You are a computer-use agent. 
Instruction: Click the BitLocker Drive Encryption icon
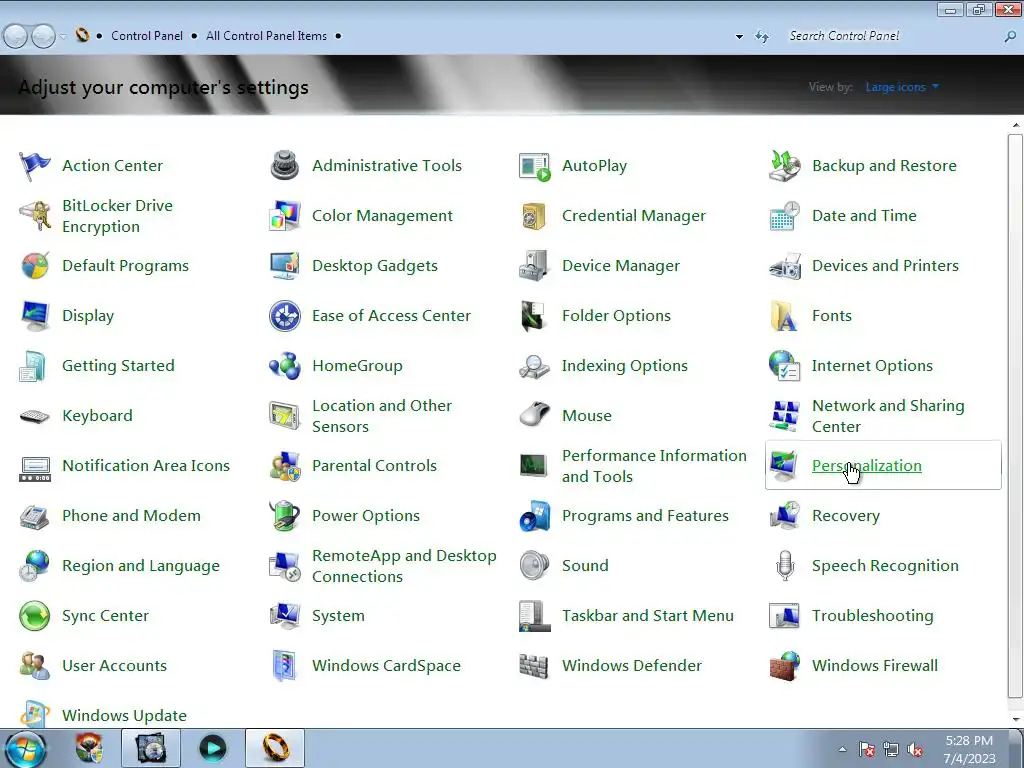[35, 216]
